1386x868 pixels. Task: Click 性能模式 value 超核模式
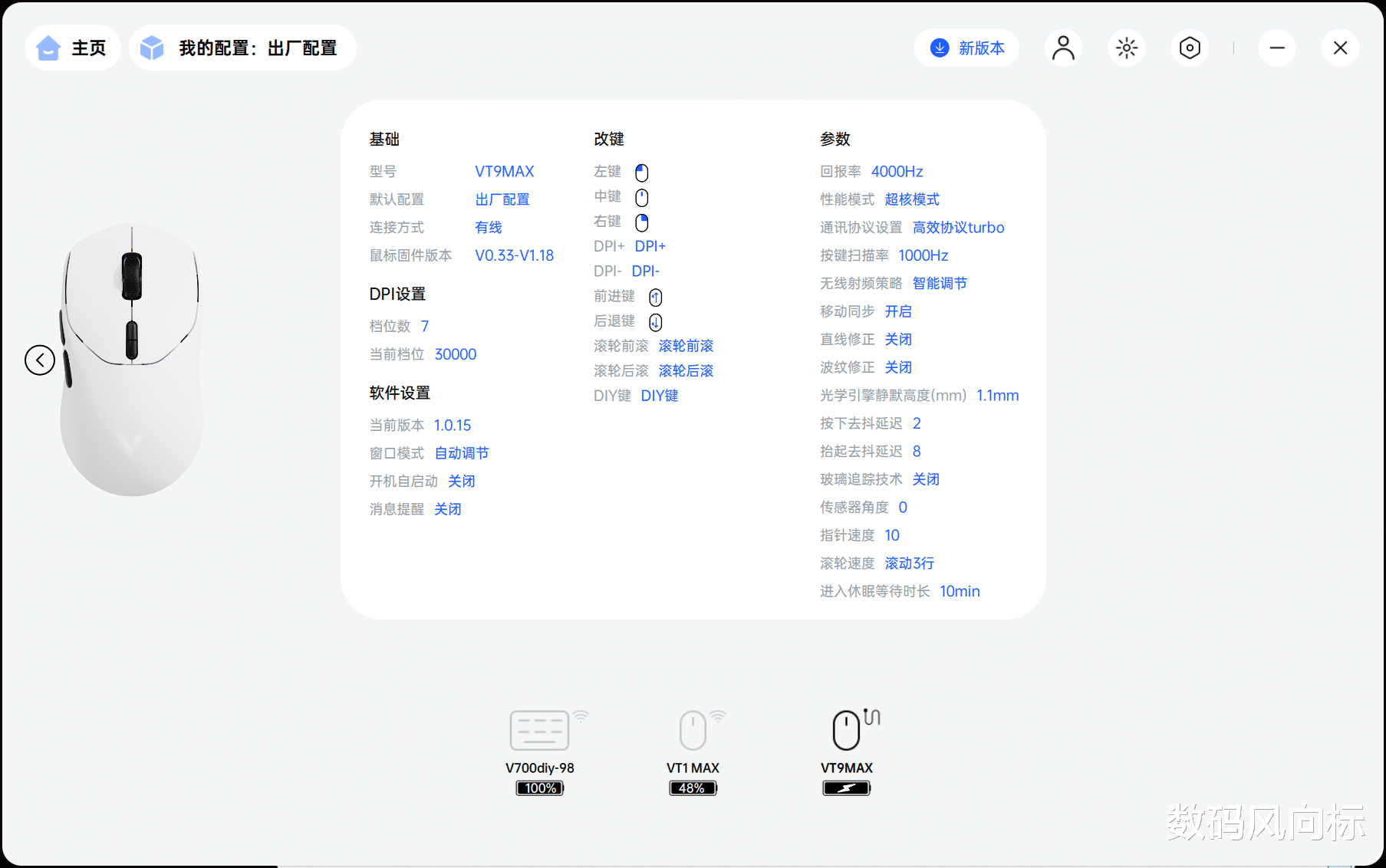point(912,199)
